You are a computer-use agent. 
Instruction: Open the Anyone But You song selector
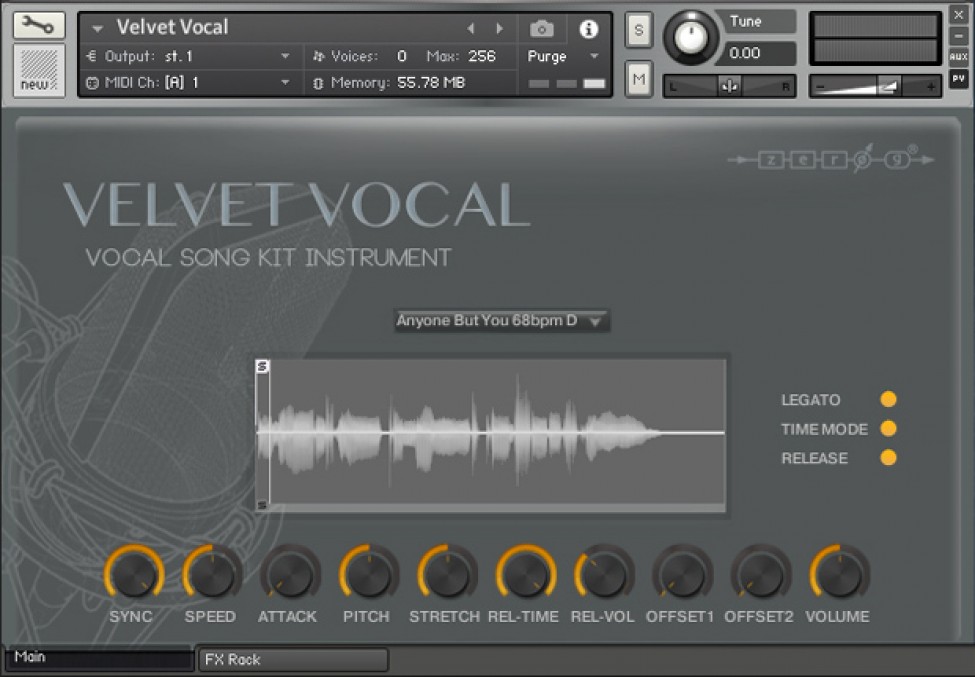[x=500, y=320]
